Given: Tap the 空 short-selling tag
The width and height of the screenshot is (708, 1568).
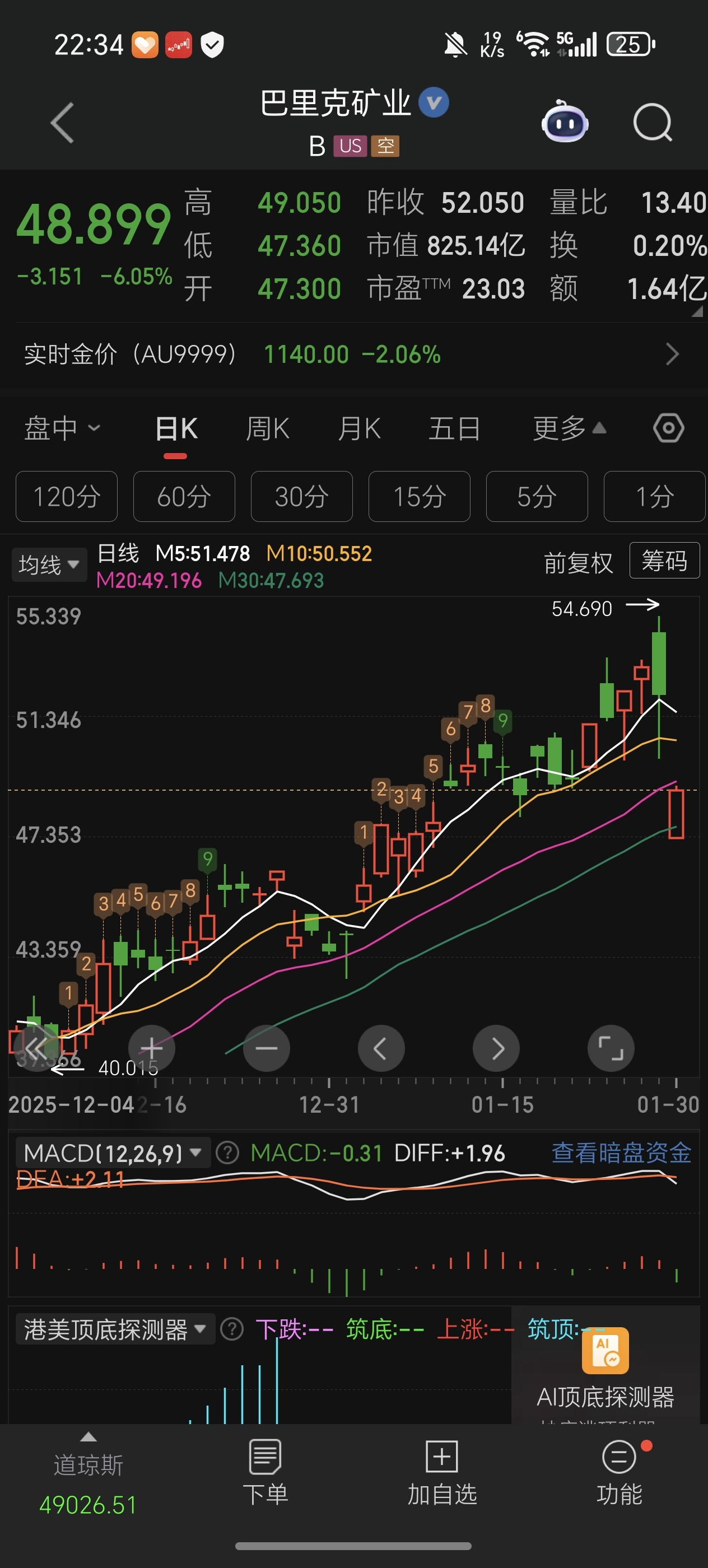Looking at the screenshot, I should pyautogui.click(x=385, y=146).
